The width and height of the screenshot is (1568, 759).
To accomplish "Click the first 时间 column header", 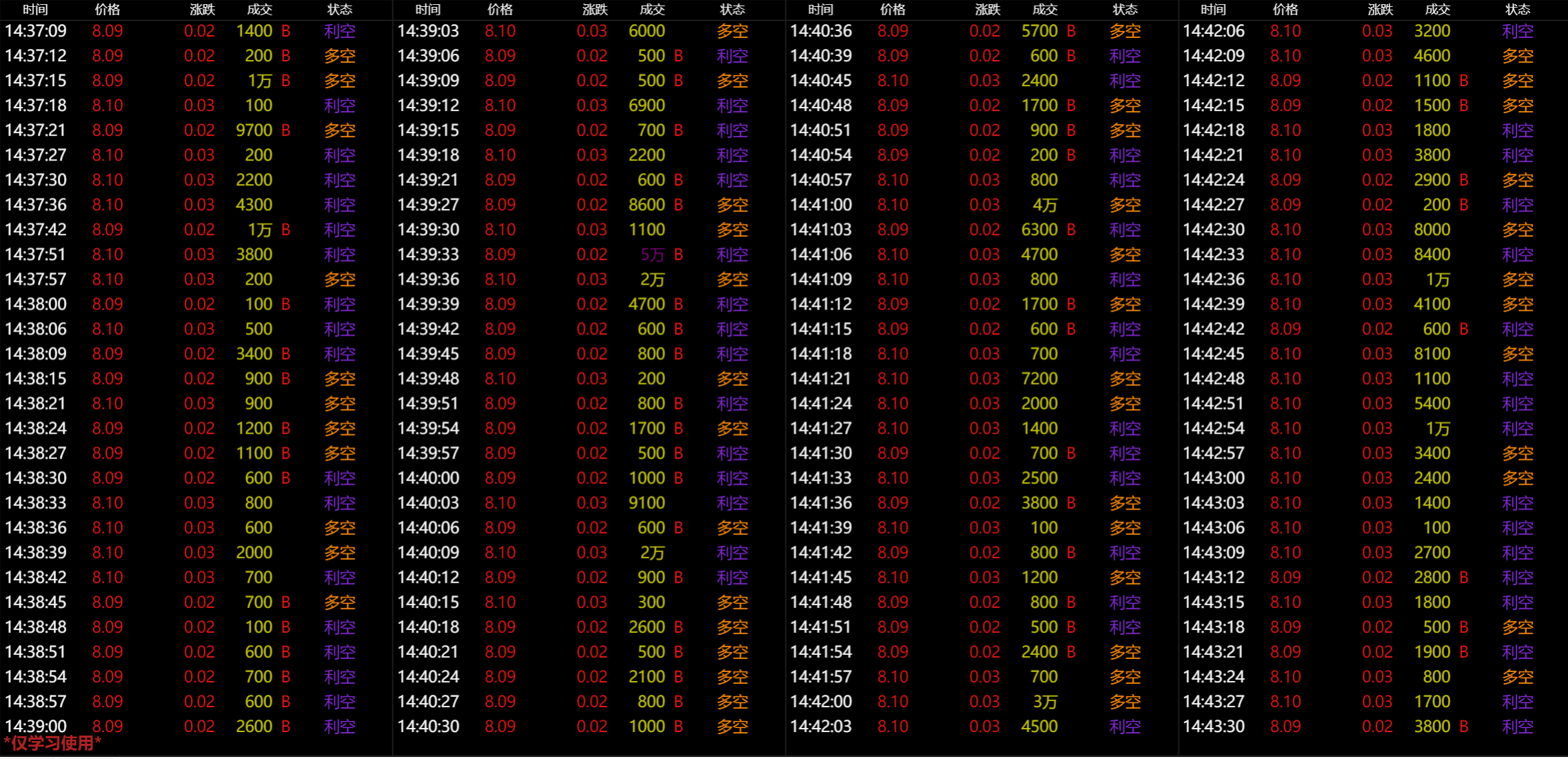I will coord(35,10).
